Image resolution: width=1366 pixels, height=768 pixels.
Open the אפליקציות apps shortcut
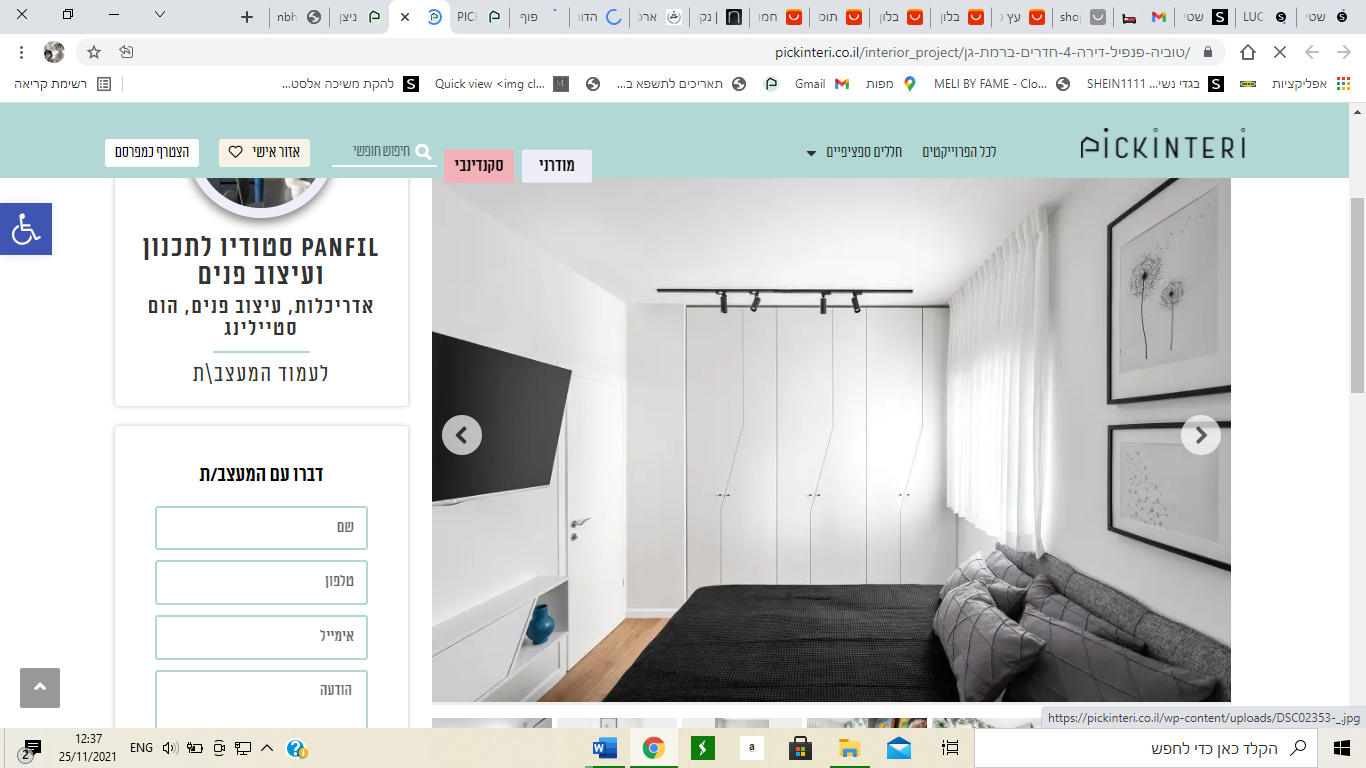[1311, 84]
